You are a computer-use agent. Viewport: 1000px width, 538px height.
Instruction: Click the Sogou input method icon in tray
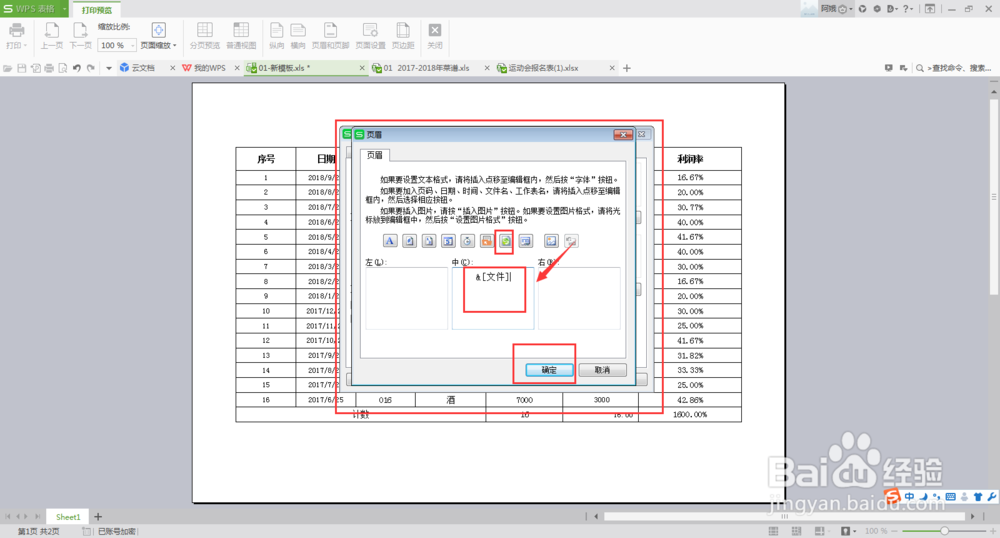click(x=893, y=496)
